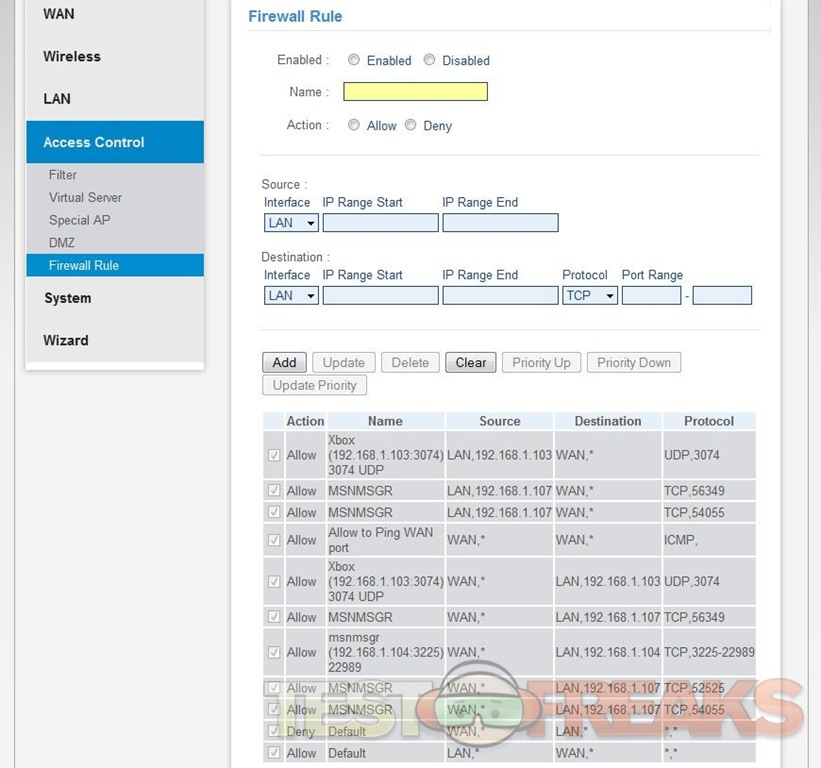821x768 pixels.
Task: Open the Source Interface dropdown
Action: 291,223
